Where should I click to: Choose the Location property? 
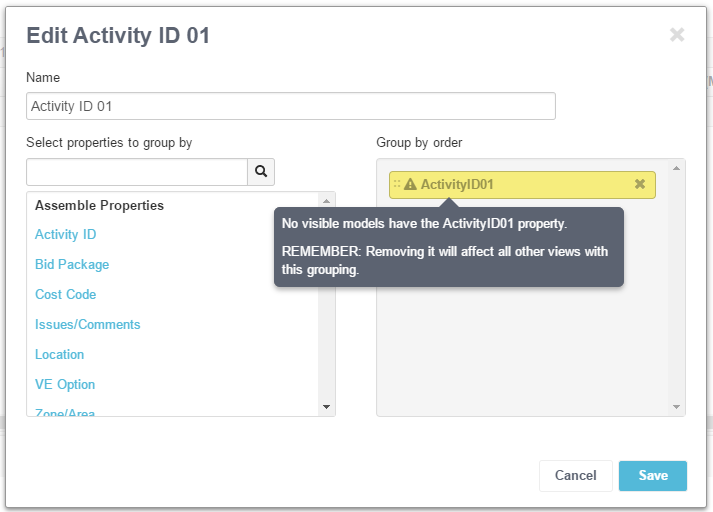pos(60,355)
